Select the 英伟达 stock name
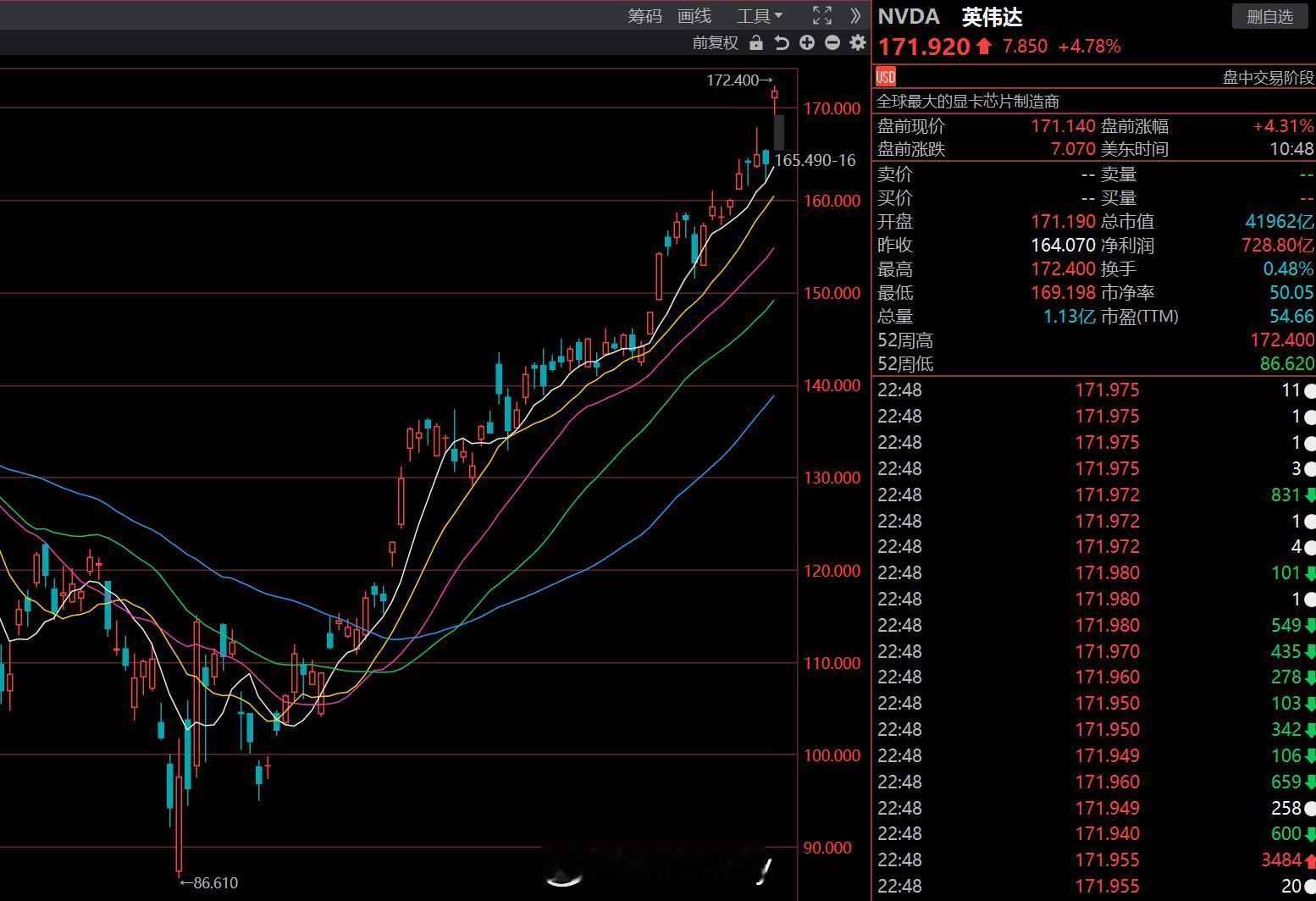This screenshot has width=1316, height=901. [992, 17]
